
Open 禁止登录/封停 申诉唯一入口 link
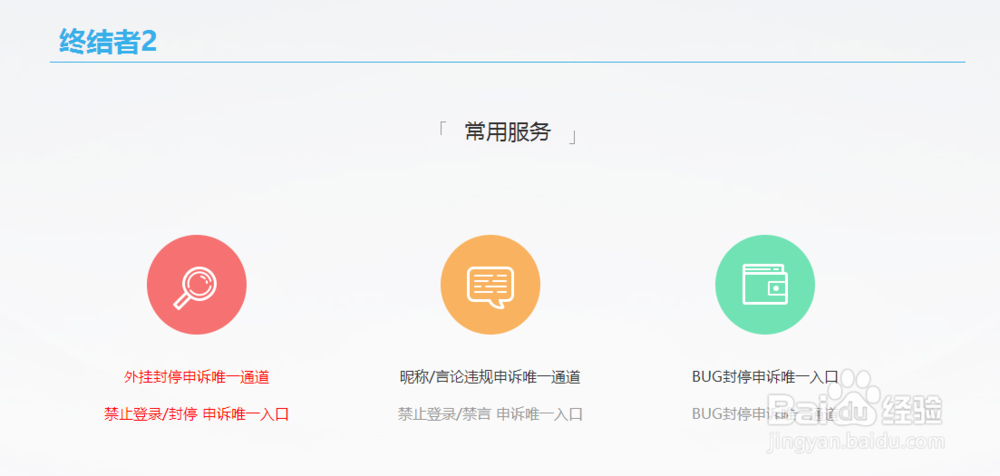(196, 414)
